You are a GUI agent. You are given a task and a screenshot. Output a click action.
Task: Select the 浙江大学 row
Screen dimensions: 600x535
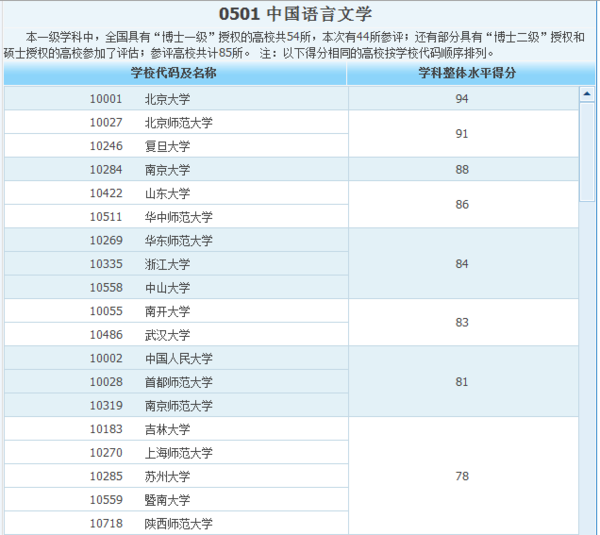pos(176,264)
